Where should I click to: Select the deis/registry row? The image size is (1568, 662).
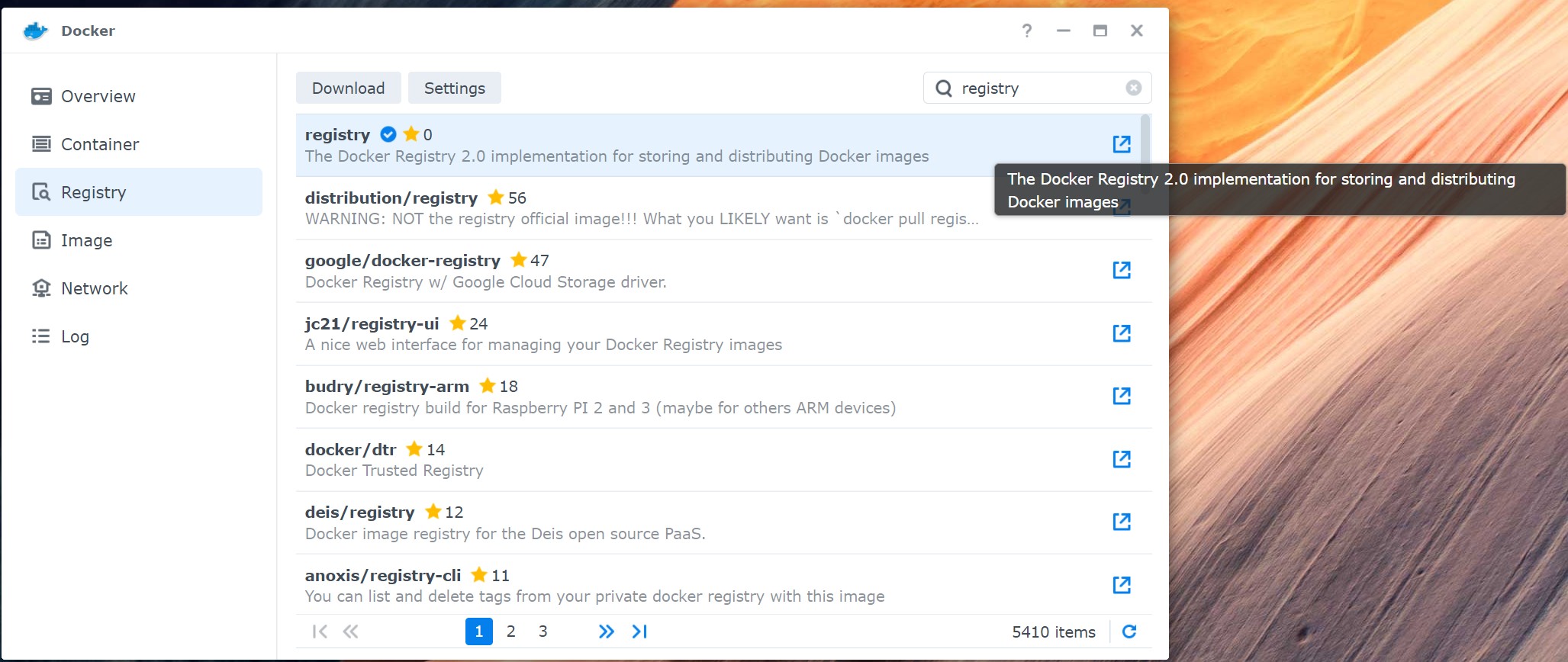coord(723,522)
